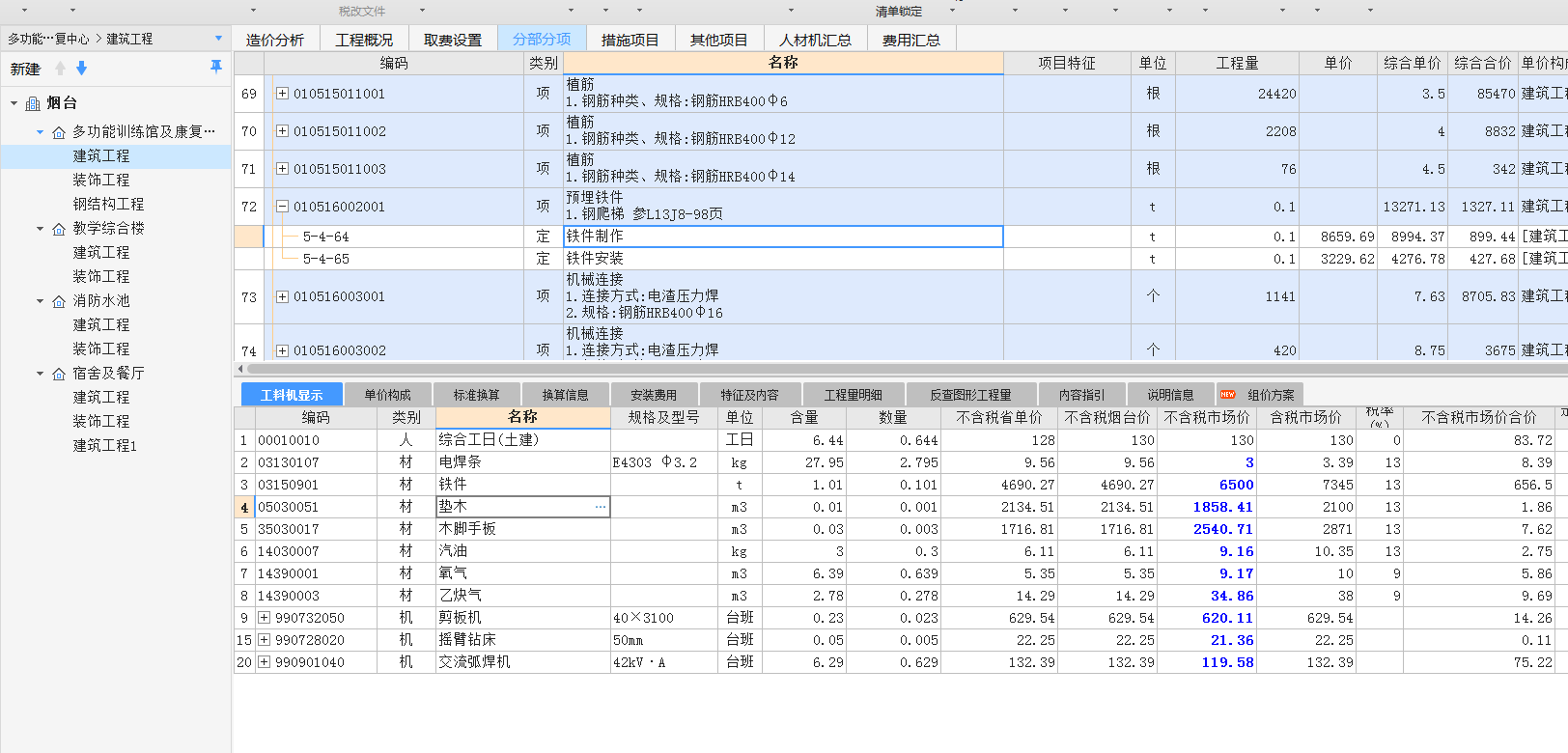Open the 标准换算 lower tab
Image resolution: width=1568 pixels, height=753 pixels.
pos(476,395)
